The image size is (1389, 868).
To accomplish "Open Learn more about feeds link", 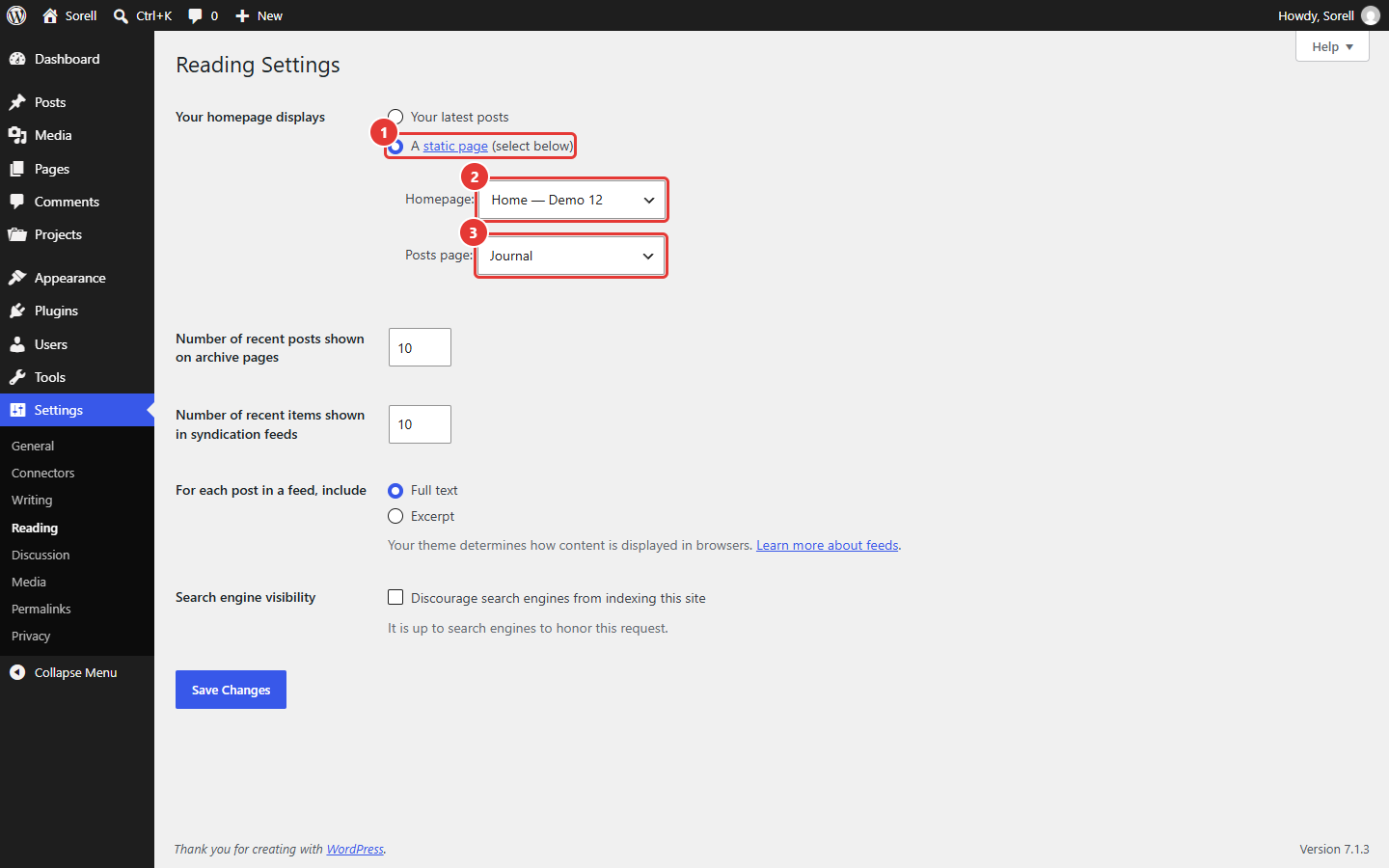I will pos(827,545).
